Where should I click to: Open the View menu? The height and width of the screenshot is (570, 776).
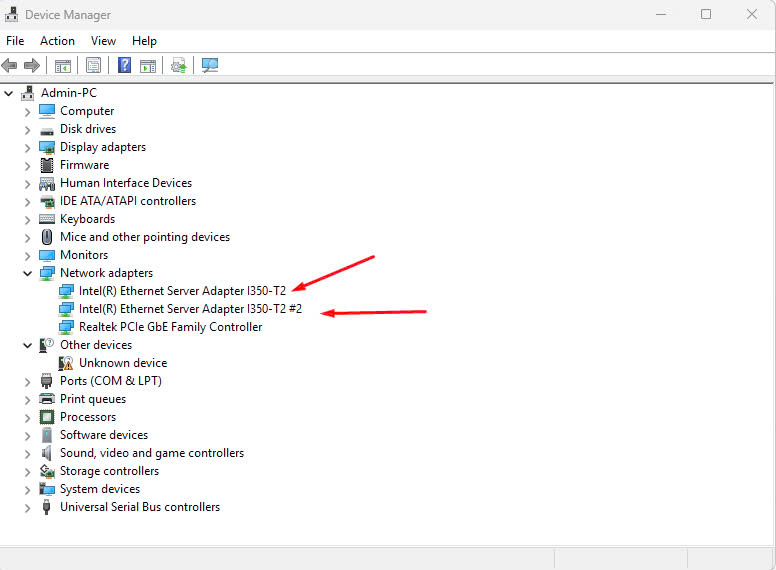point(103,41)
